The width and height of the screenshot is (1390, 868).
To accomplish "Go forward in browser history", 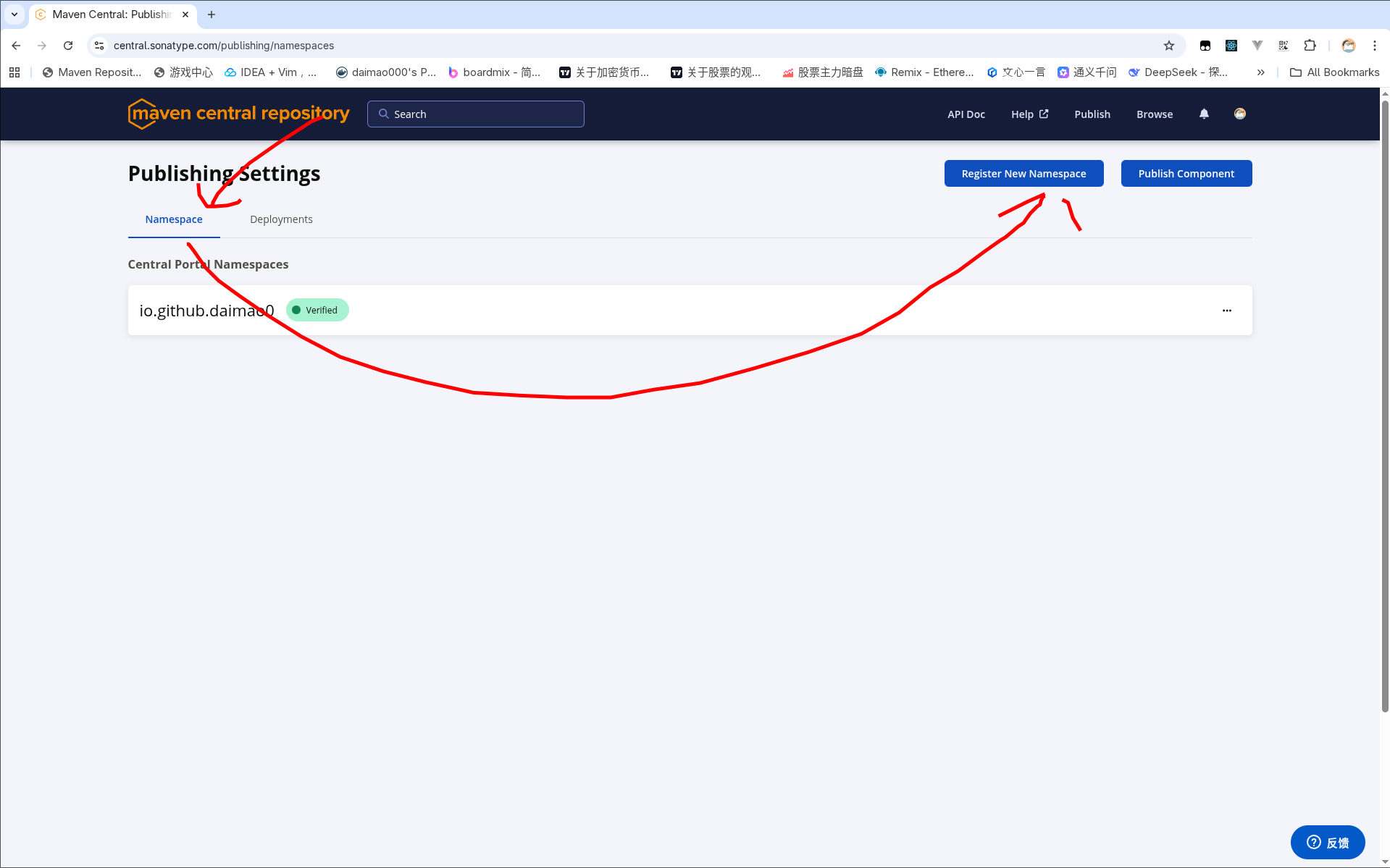I will coord(42,46).
